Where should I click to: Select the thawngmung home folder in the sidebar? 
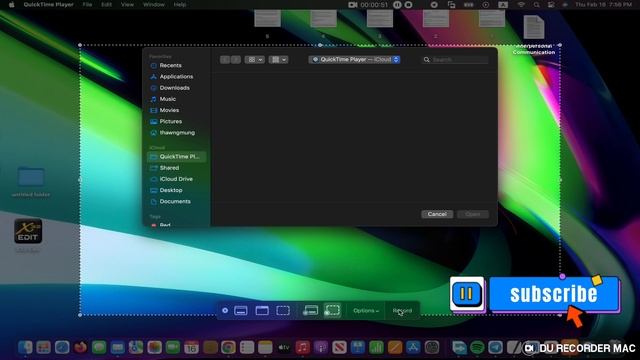(176, 133)
